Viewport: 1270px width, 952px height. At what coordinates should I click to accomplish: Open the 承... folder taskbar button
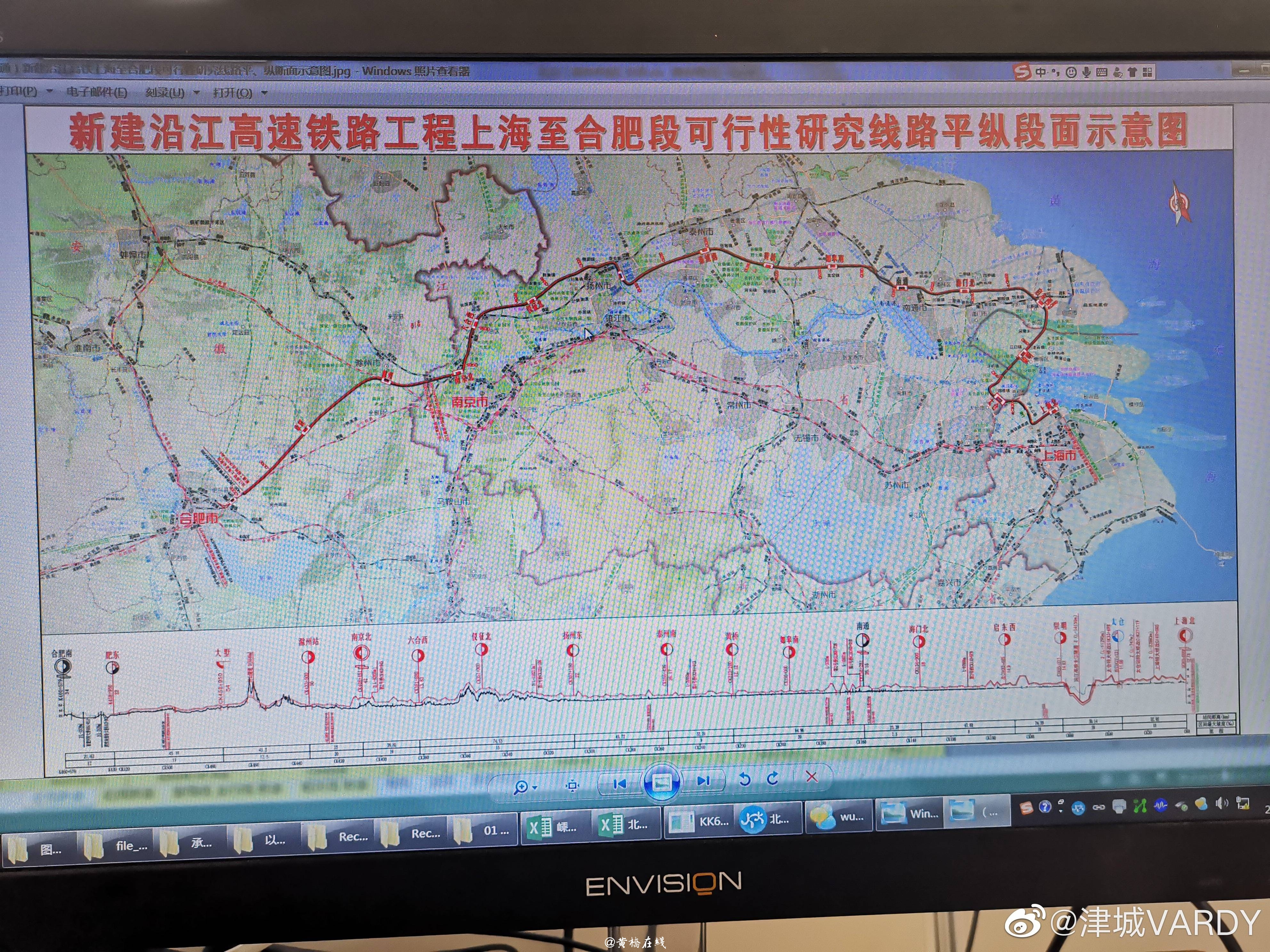coord(190,843)
